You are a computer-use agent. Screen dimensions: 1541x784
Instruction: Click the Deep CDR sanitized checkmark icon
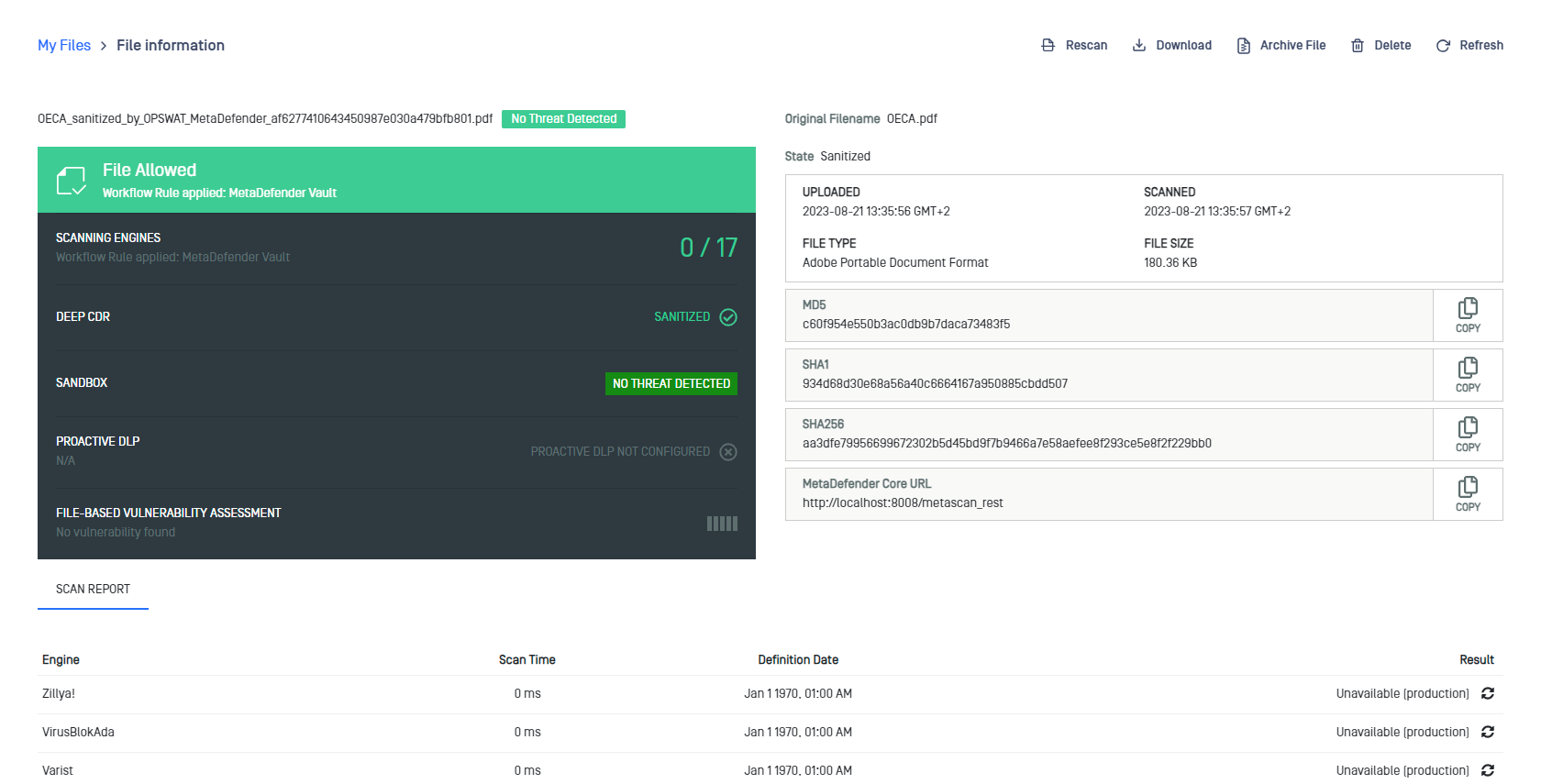tap(728, 317)
